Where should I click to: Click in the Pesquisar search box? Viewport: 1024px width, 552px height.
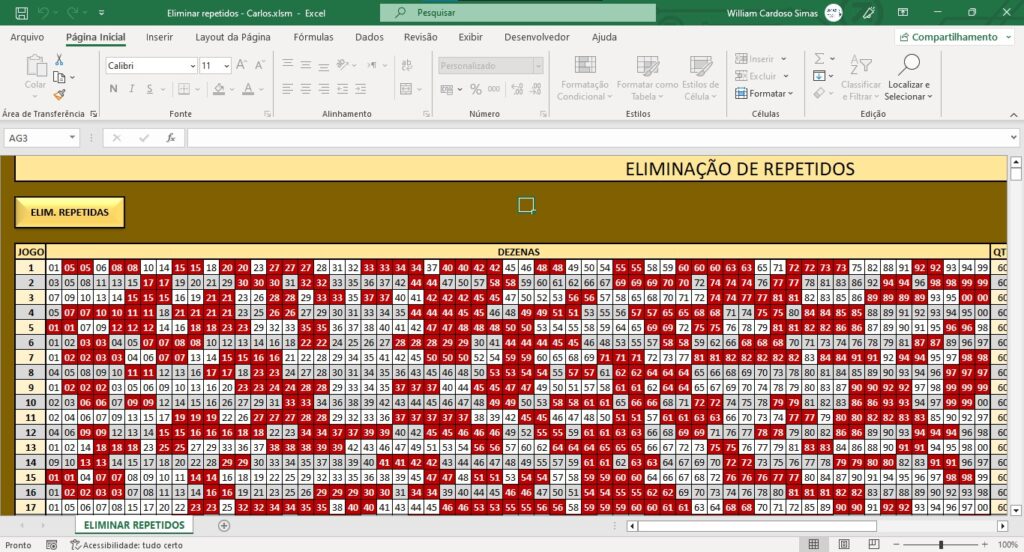pos(518,12)
